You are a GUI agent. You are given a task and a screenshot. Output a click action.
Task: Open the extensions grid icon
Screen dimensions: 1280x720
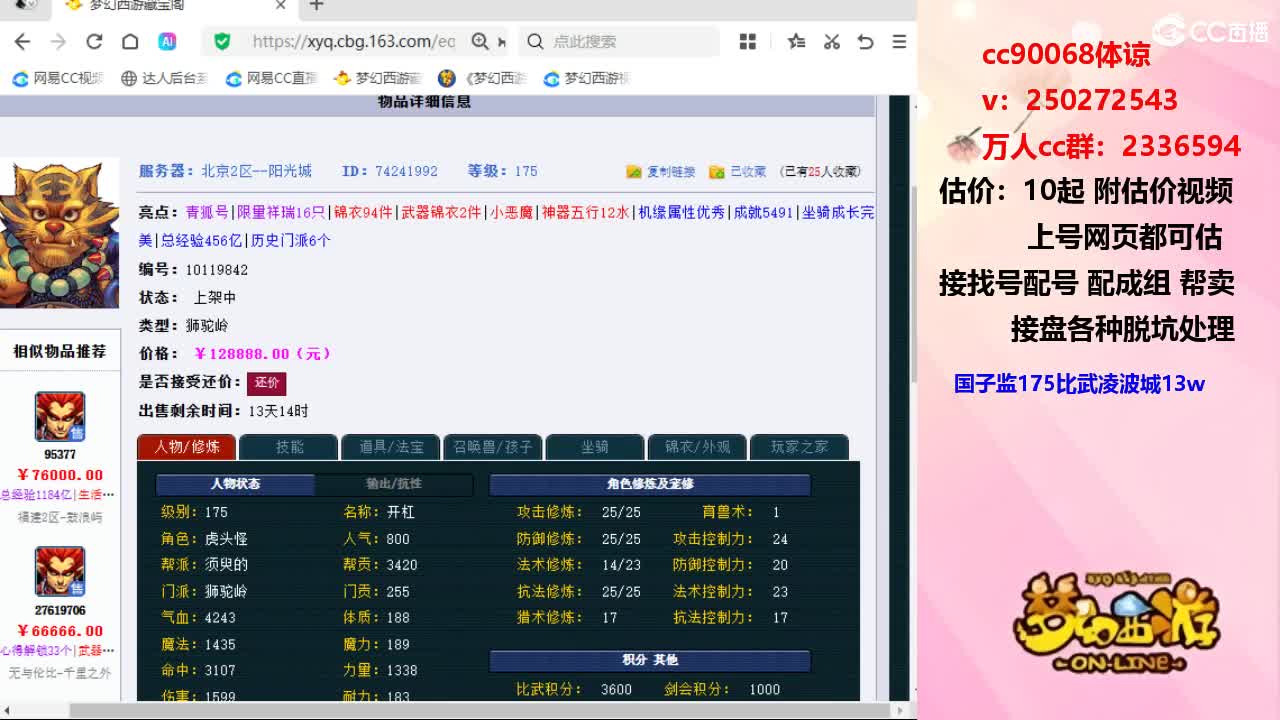(747, 41)
